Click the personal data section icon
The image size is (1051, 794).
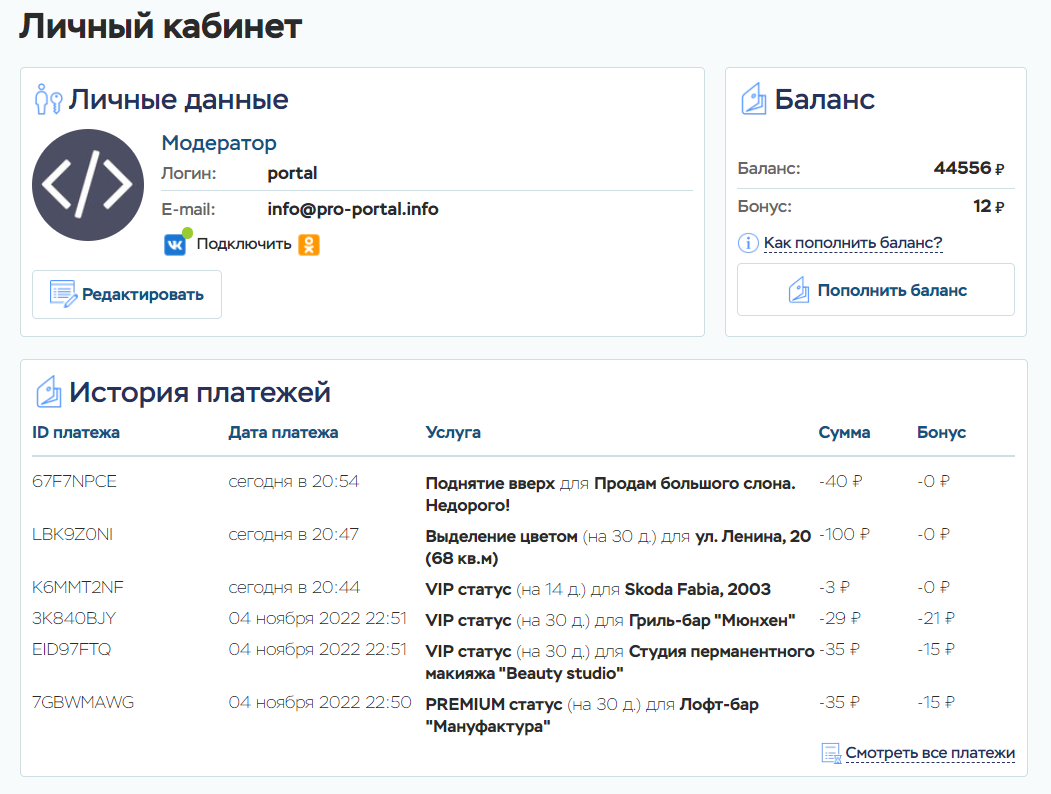pos(48,100)
